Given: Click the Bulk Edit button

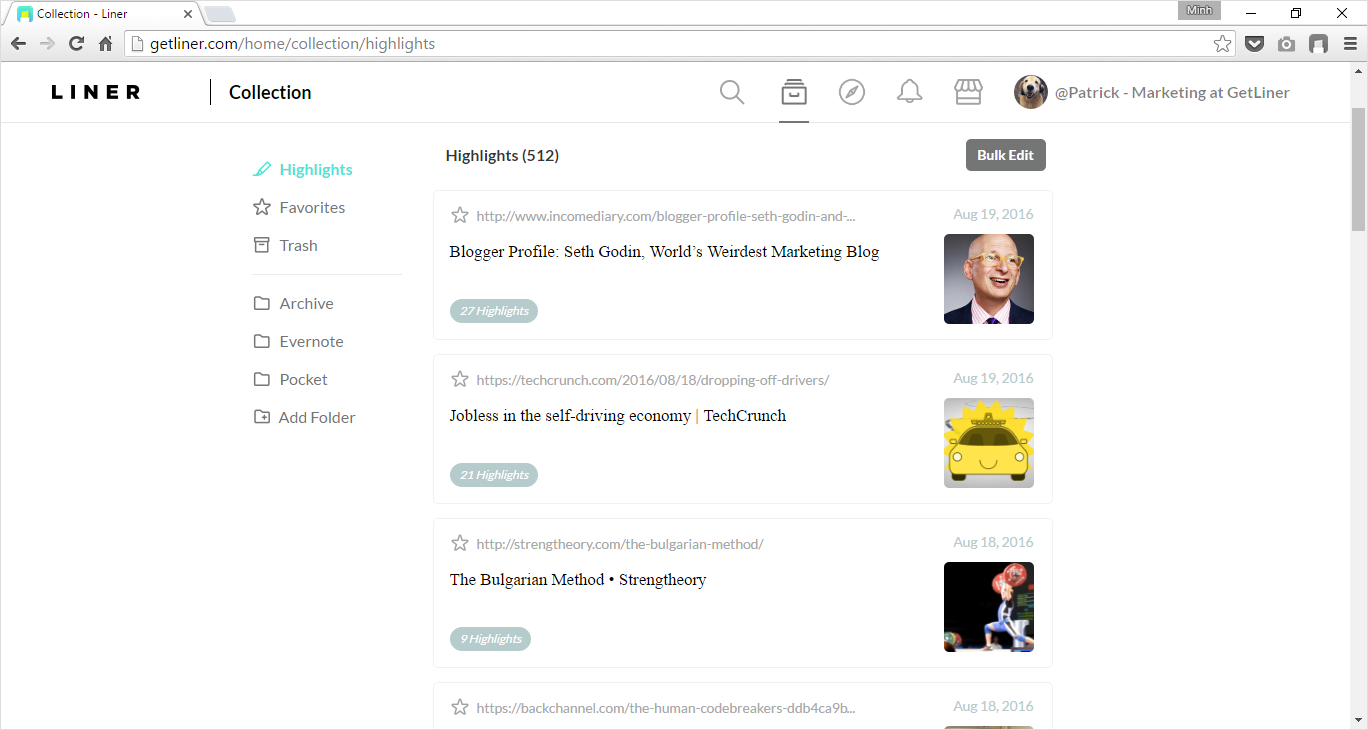Looking at the screenshot, I should coord(1005,155).
